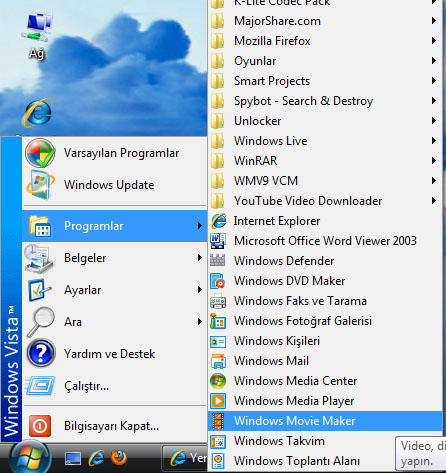Click the Windows Defender castle wall icon
The width and height of the screenshot is (446, 473).
point(218,260)
